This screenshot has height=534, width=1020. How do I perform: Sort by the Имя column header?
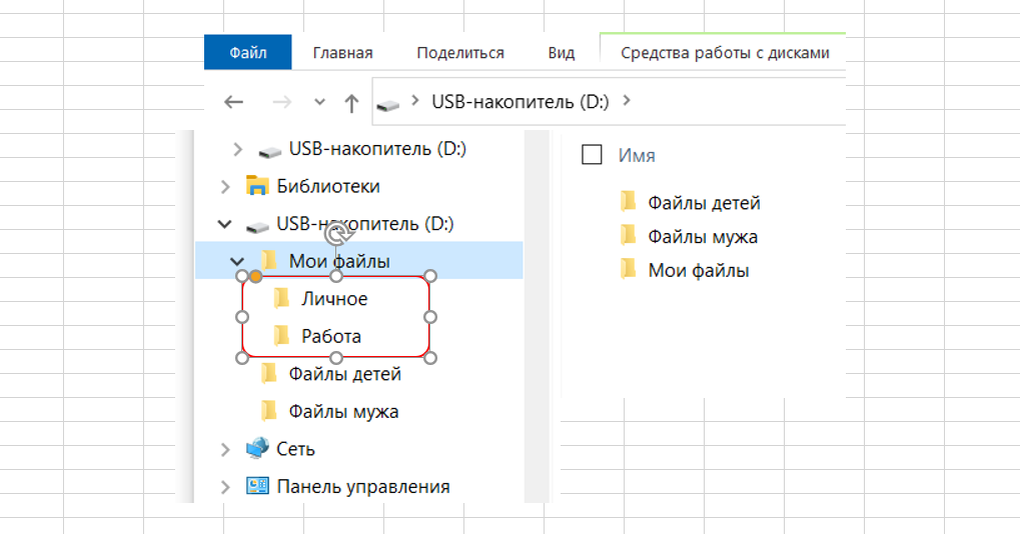pos(636,155)
